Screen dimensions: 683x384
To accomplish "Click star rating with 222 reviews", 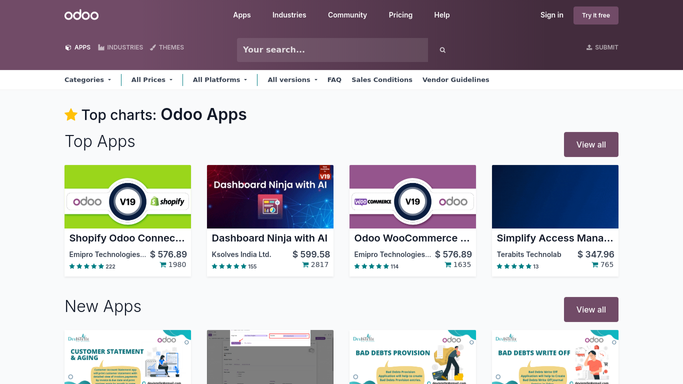I will [x=87, y=266].
